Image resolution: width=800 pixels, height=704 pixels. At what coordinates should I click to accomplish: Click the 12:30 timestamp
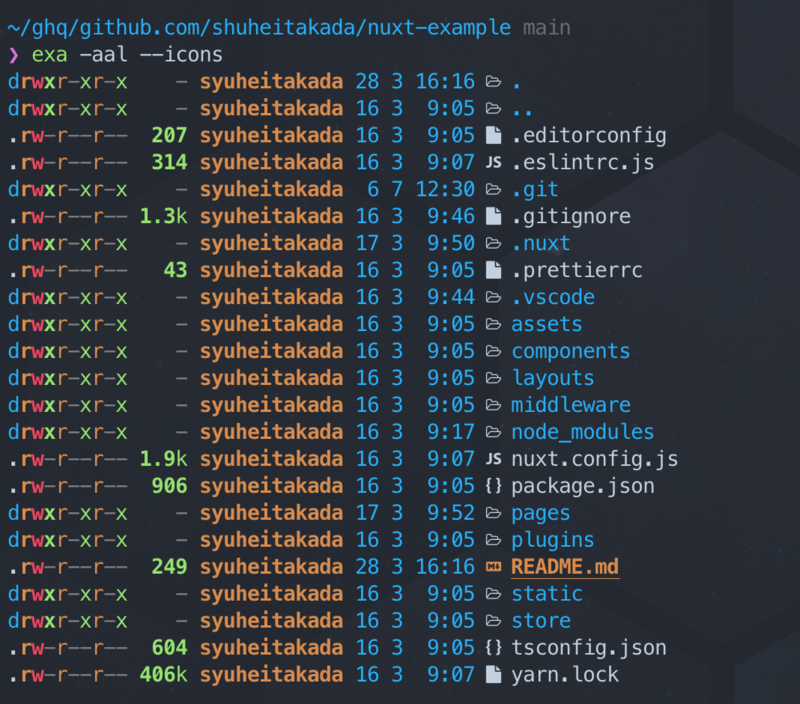(445, 190)
